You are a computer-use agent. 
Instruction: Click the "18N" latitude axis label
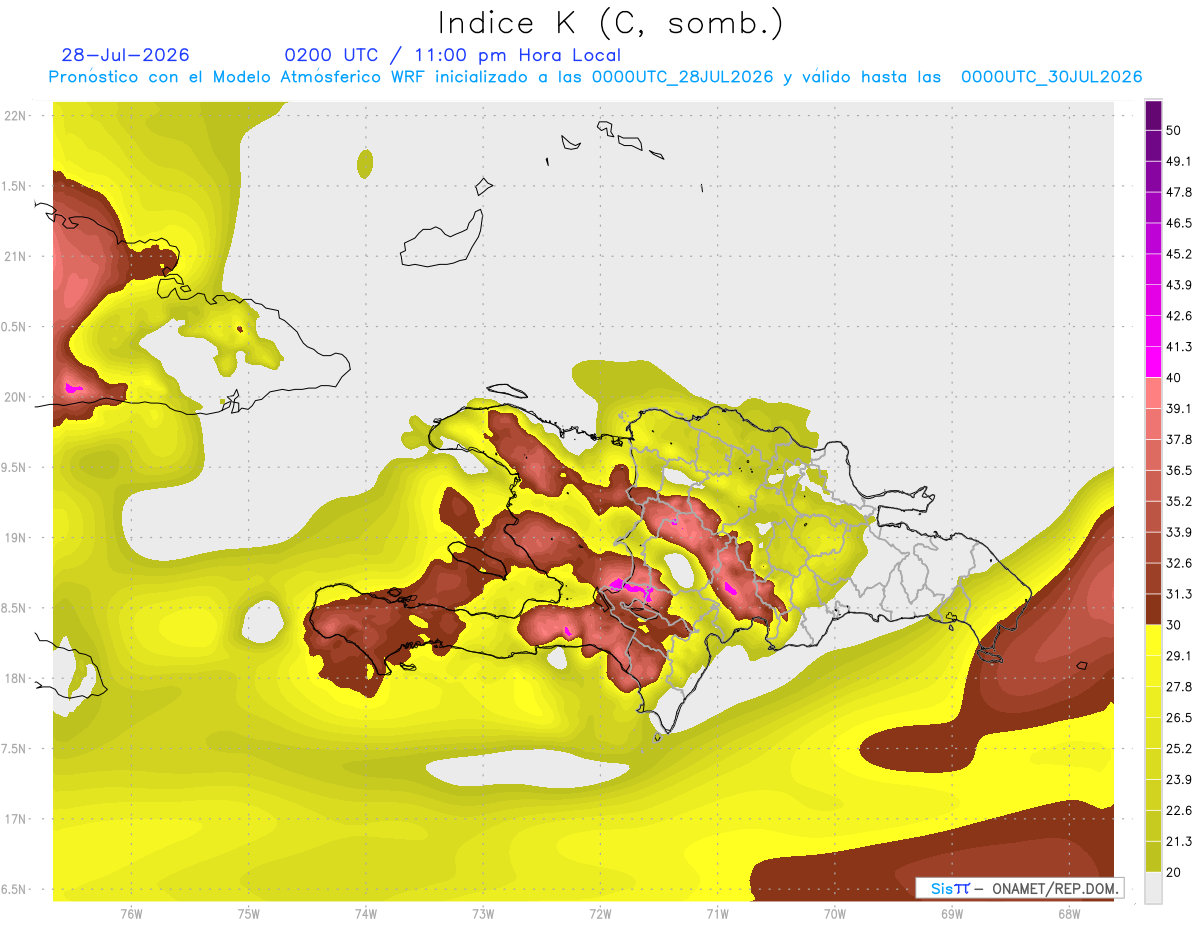(x=15, y=678)
